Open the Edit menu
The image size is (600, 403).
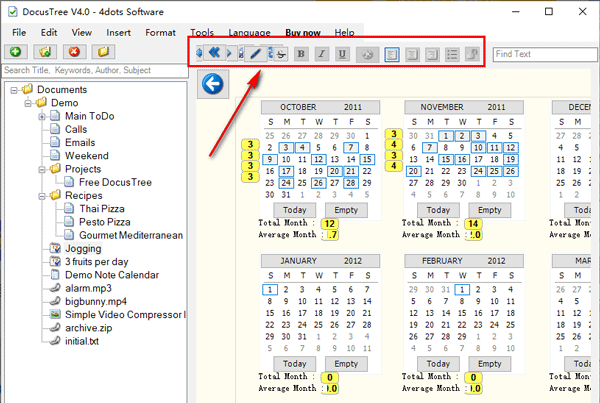pos(49,33)
